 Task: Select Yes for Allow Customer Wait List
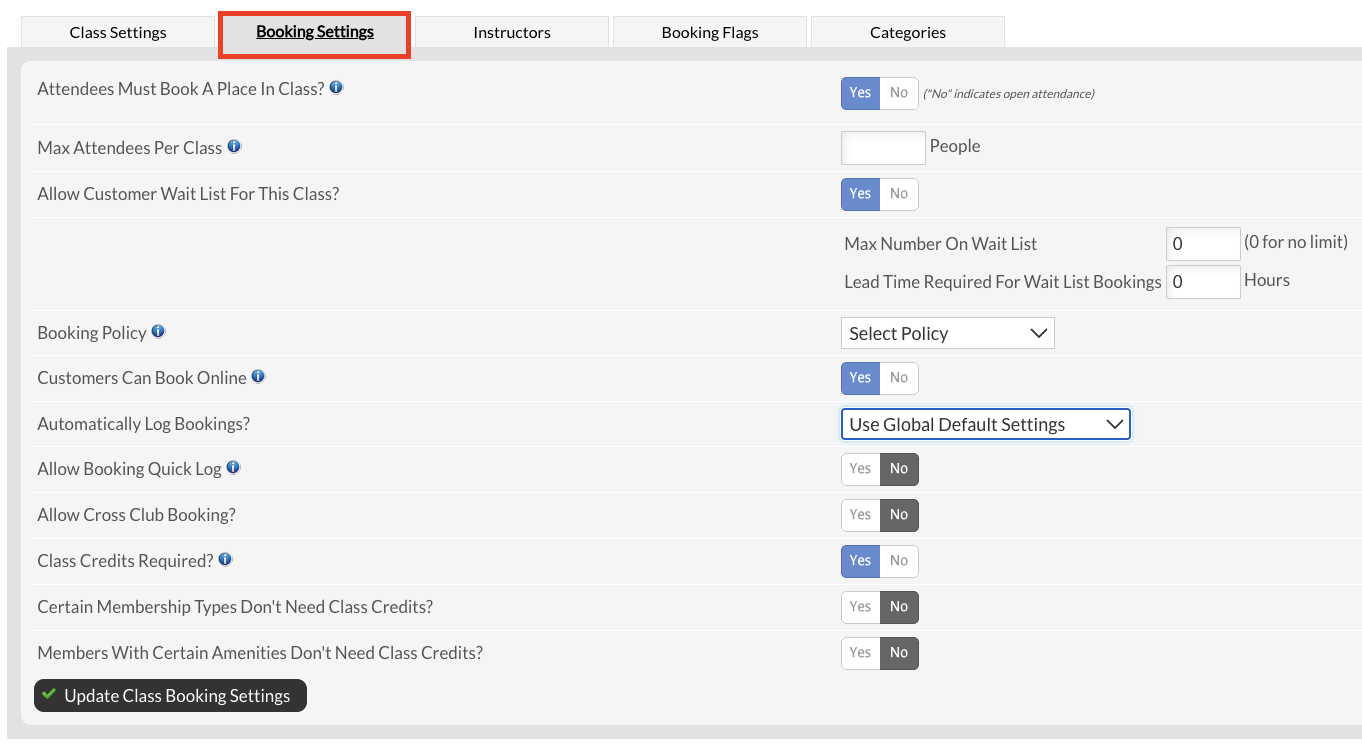tap(860, 194)
